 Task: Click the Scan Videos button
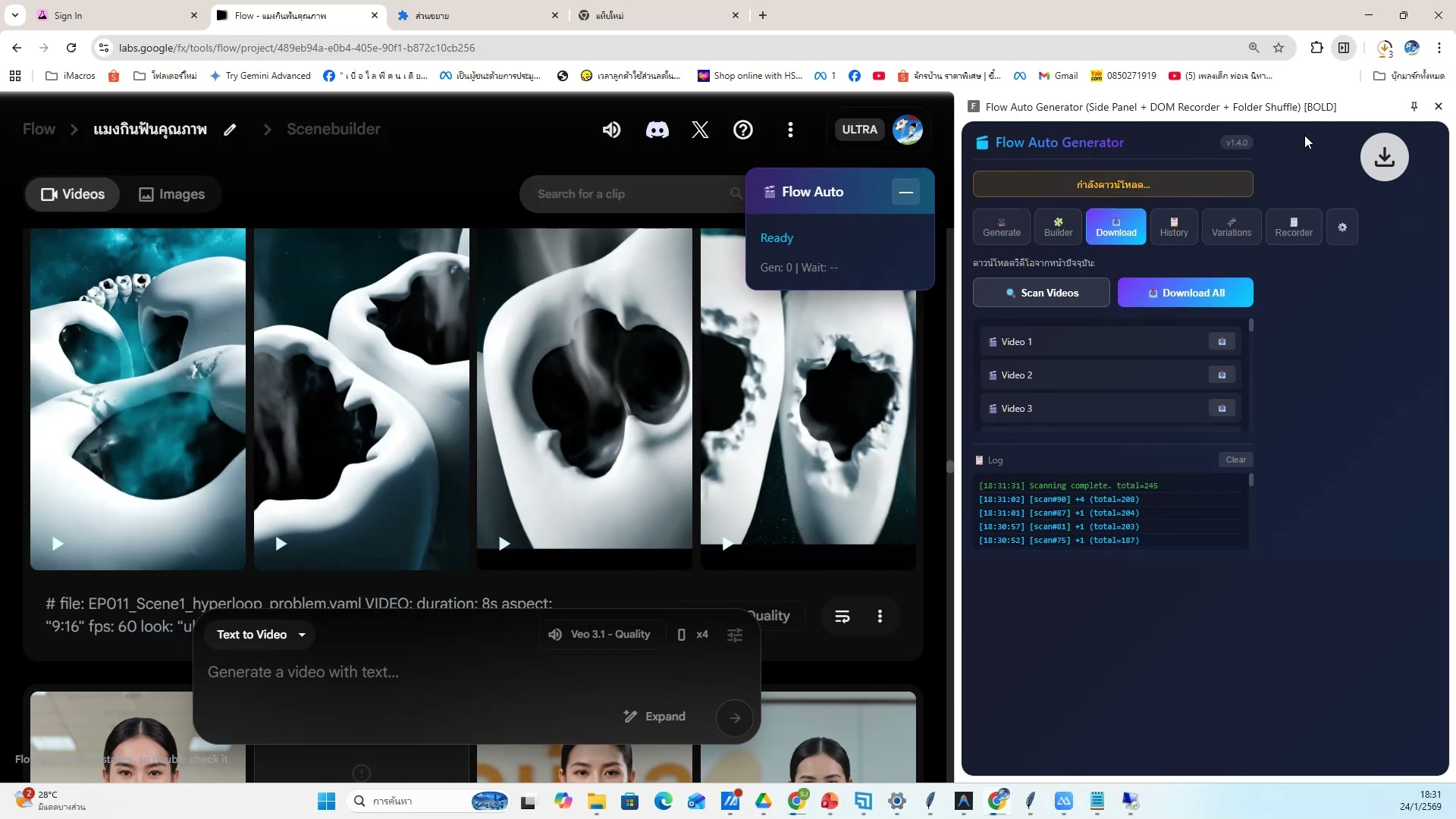point(1041,292)
